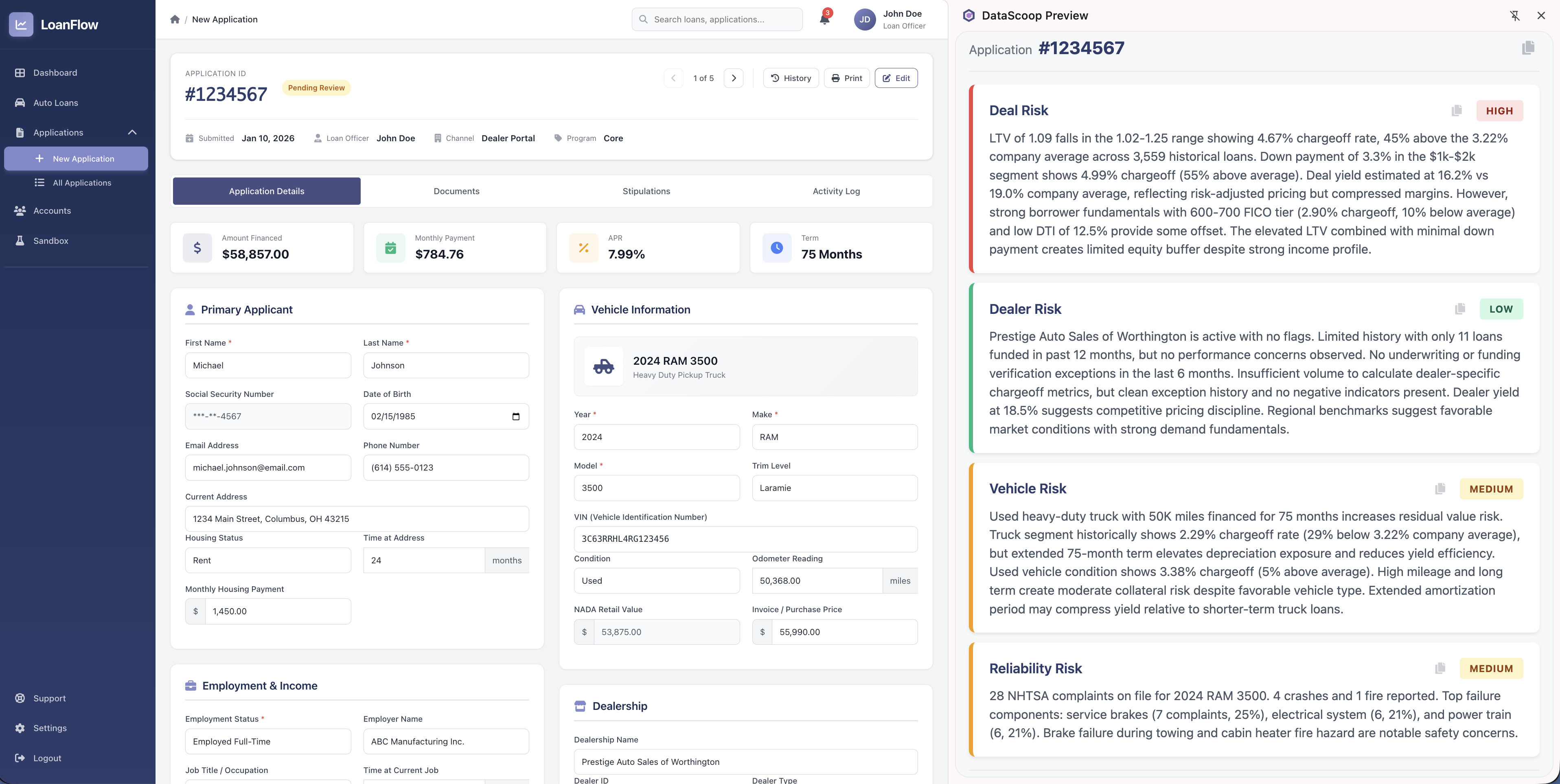Open notifications bell icon
The height and width of the screenshot is (784, 1560).
point(824,19)
